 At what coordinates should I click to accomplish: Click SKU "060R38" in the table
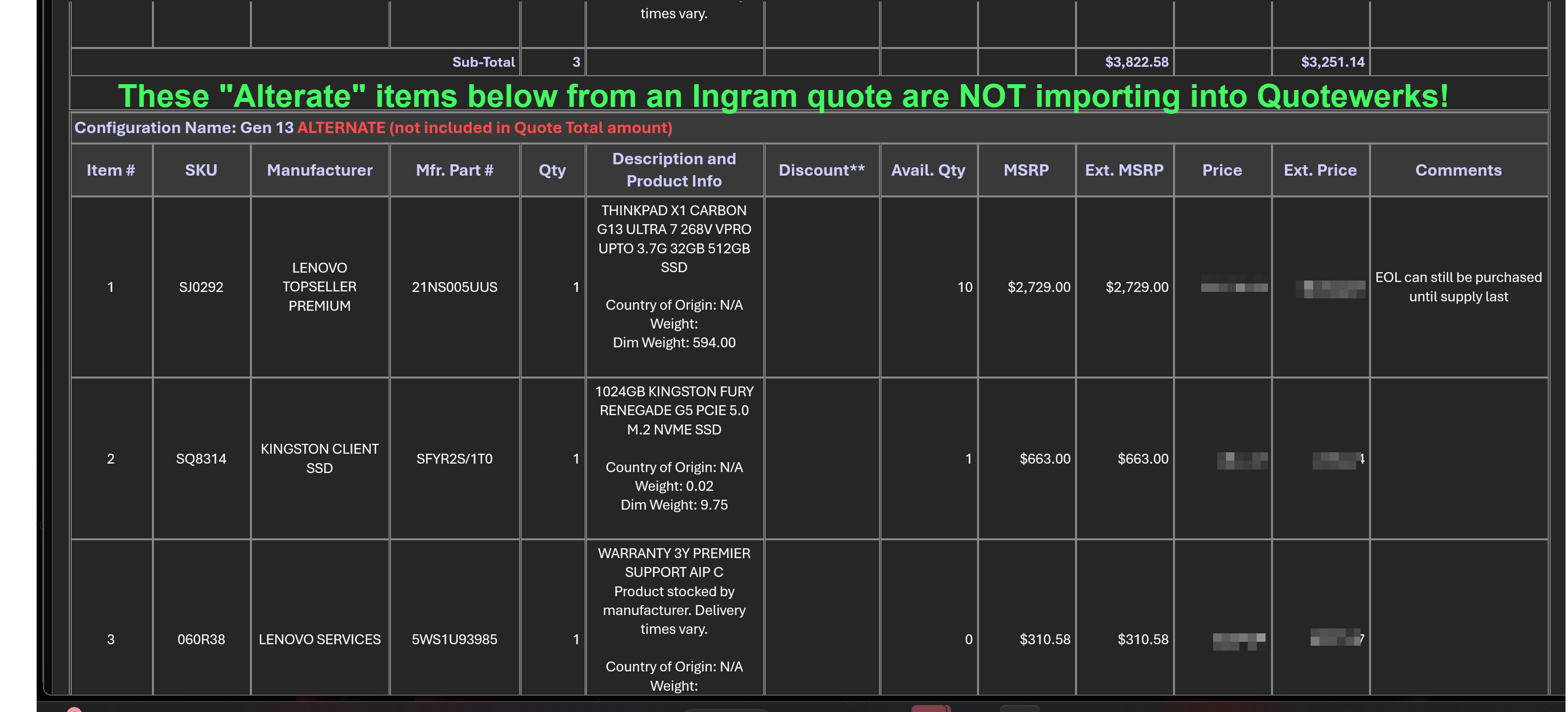(x=201, y=639)
